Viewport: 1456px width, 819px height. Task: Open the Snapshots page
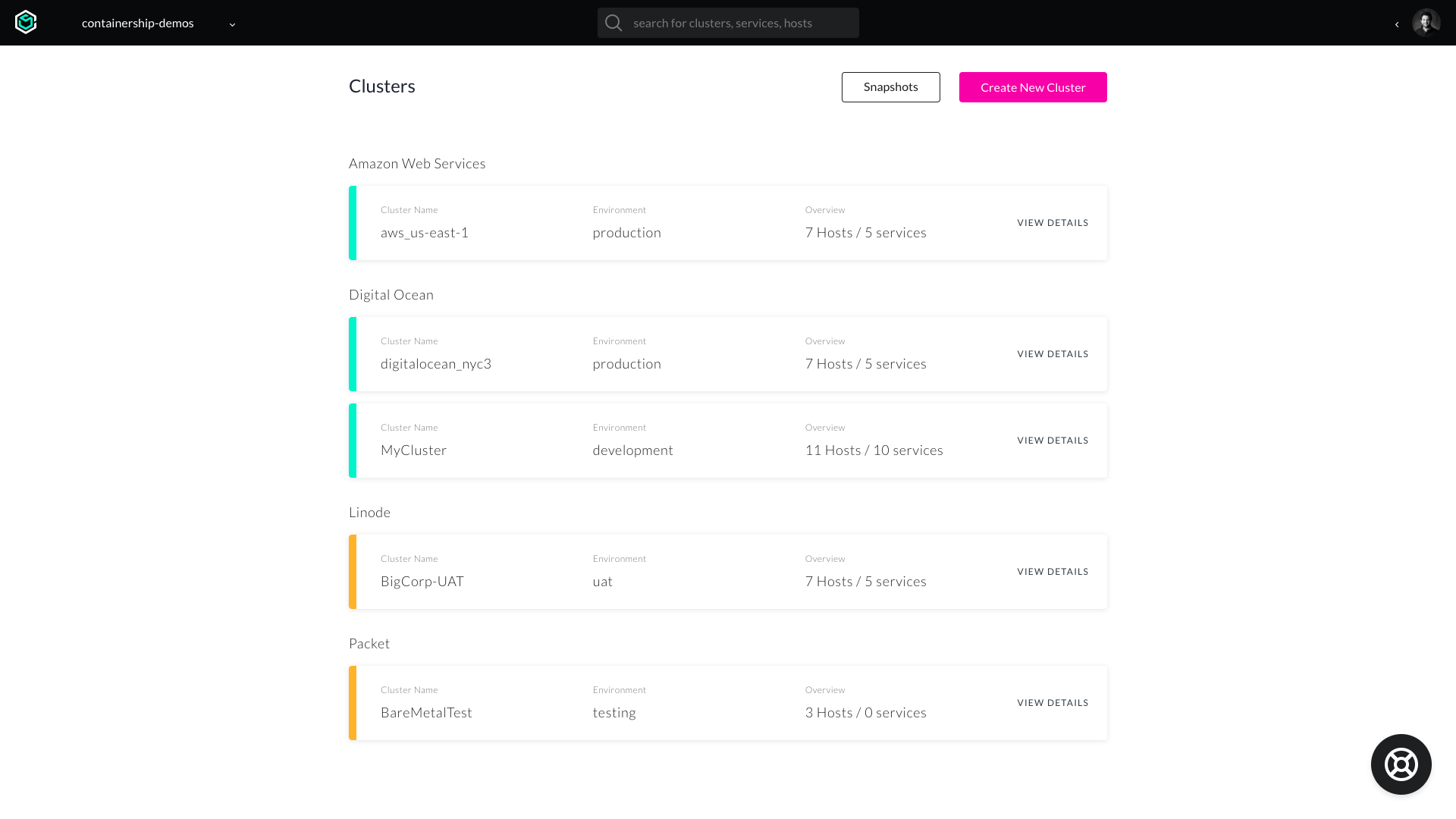[x=890, y=87]
